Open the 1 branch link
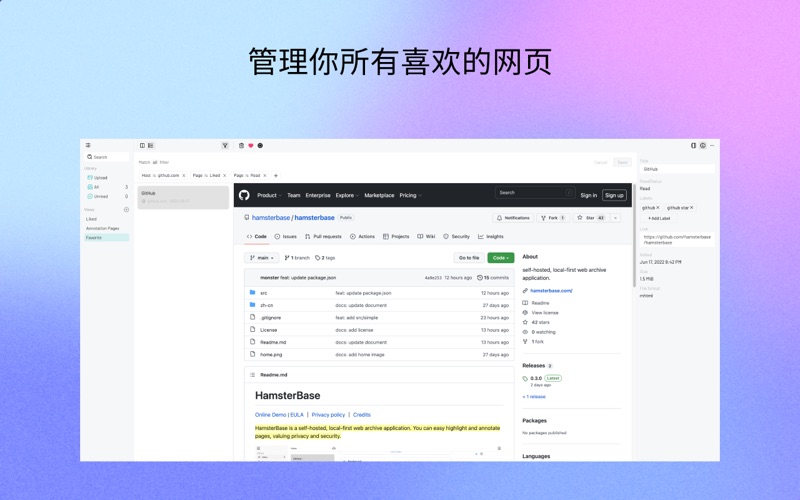 (x=297, y=258)
